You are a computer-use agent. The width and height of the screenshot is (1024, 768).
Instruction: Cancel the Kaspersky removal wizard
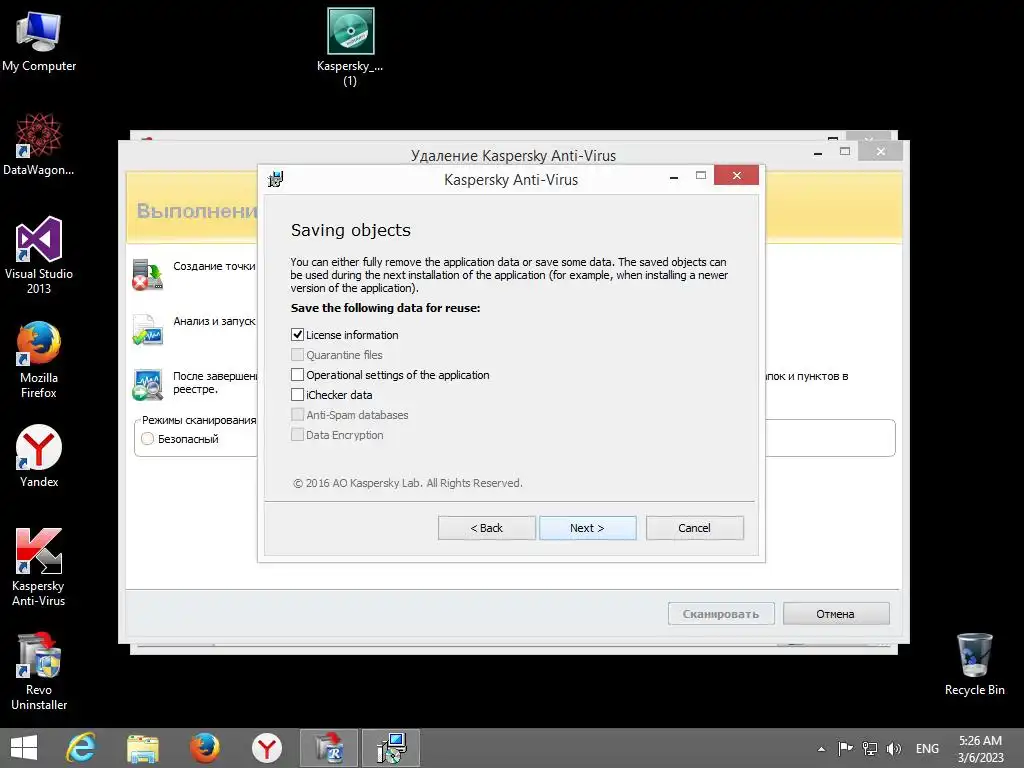(694, 528)
